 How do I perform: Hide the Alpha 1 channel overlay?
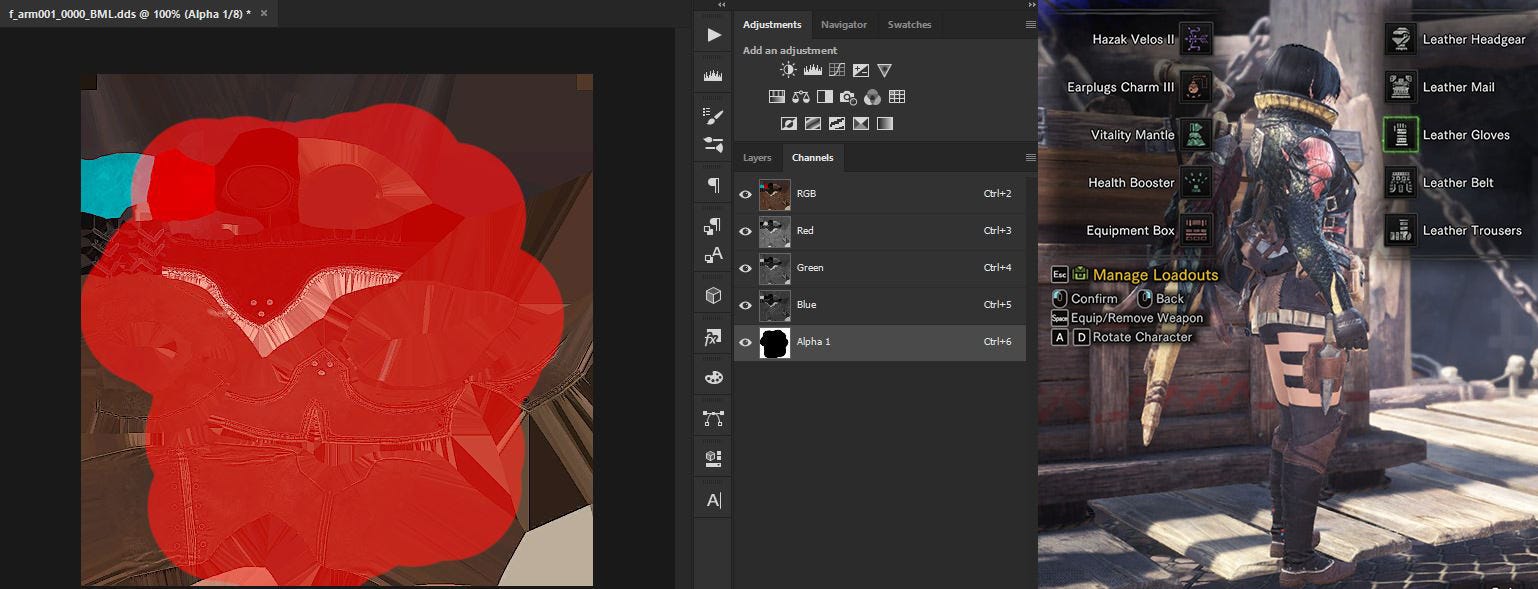pyautogui.click(x=745, y=342)
